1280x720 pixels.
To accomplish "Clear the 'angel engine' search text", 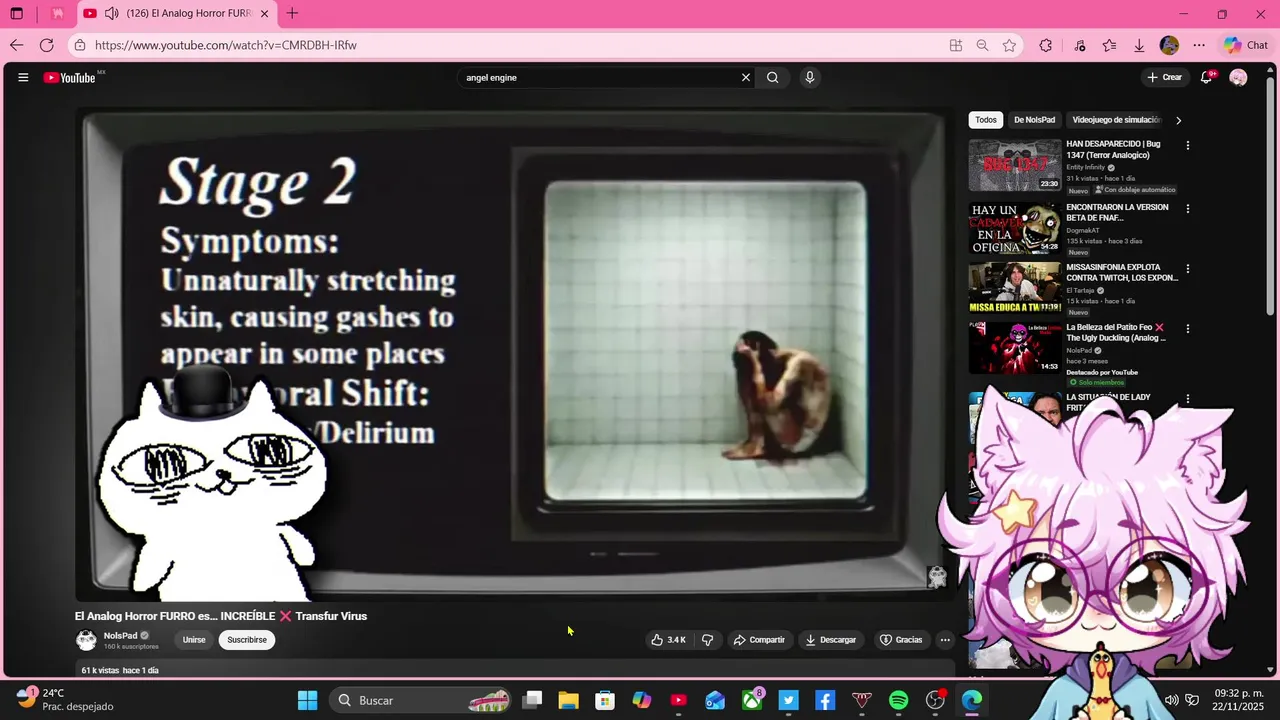I will tap(745, 77).
